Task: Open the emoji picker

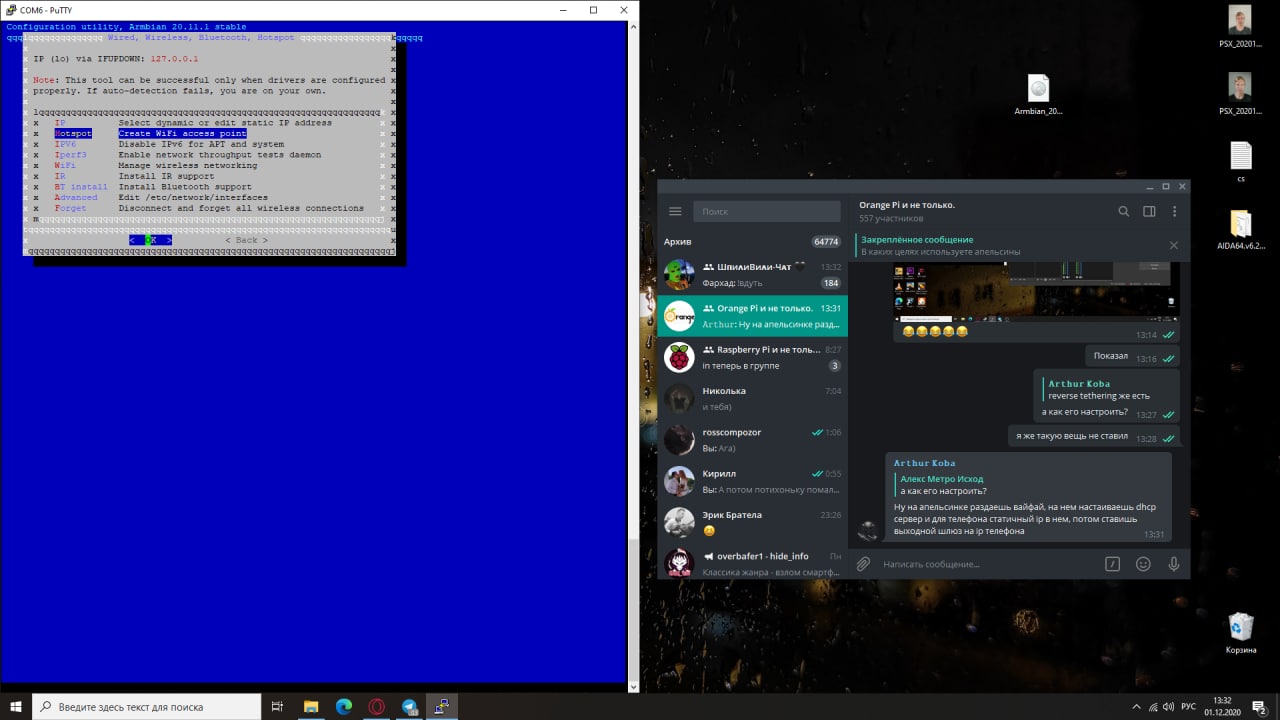Action: [x=1143, y=564]
